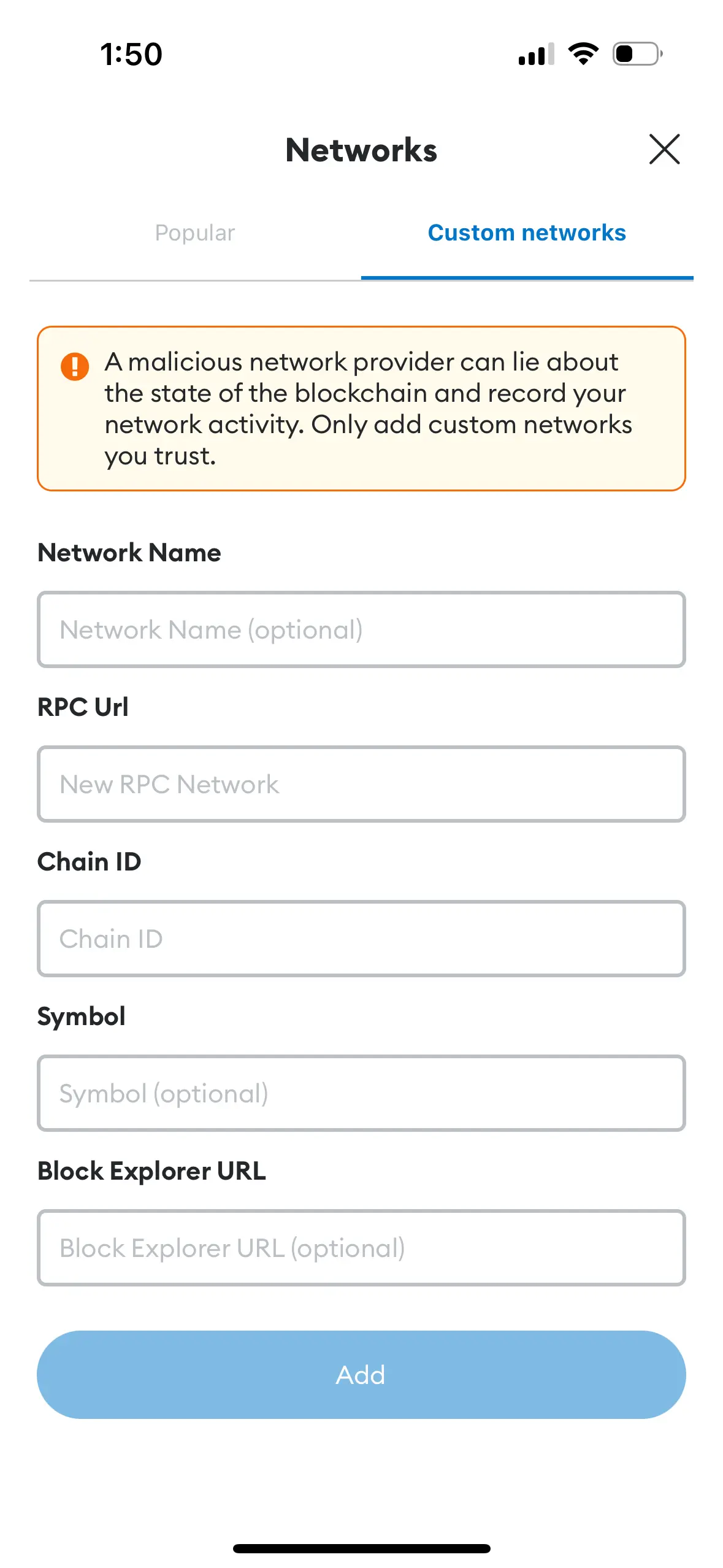Focus the Chain ID input box

pyautogui.click(x=361, y=939)
